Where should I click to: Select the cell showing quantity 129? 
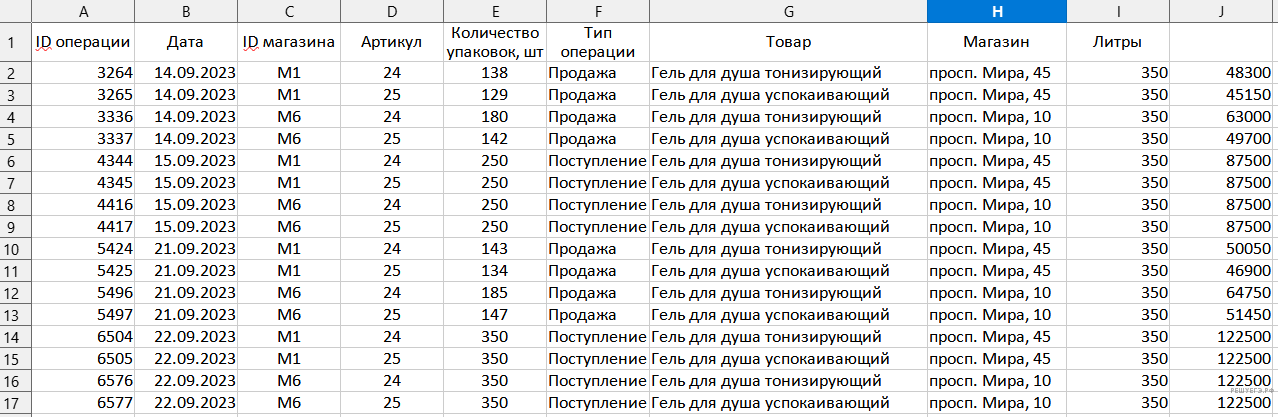(x=495, y=95)
